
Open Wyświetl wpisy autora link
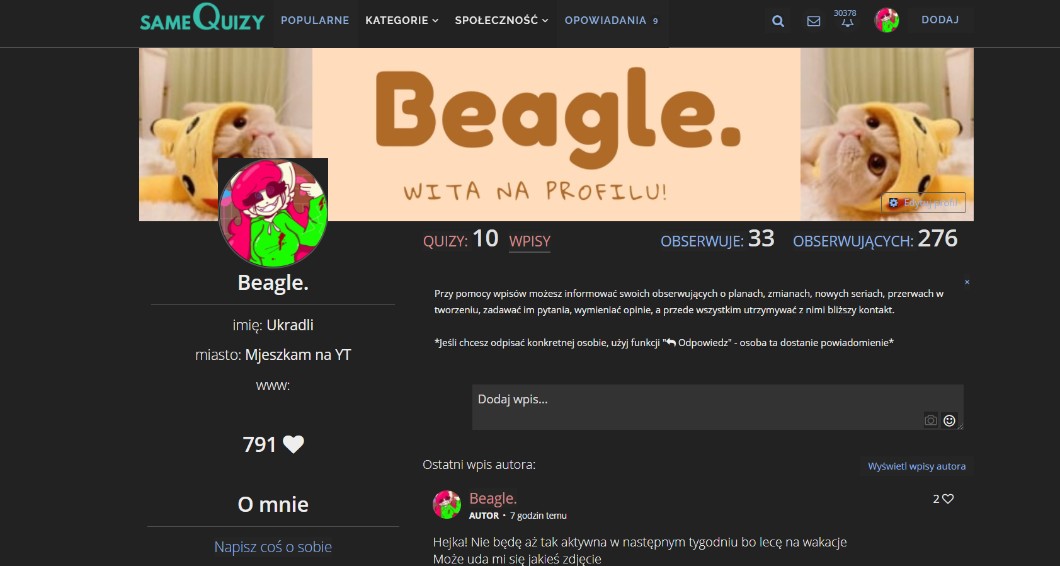click(x=917, y=467)
